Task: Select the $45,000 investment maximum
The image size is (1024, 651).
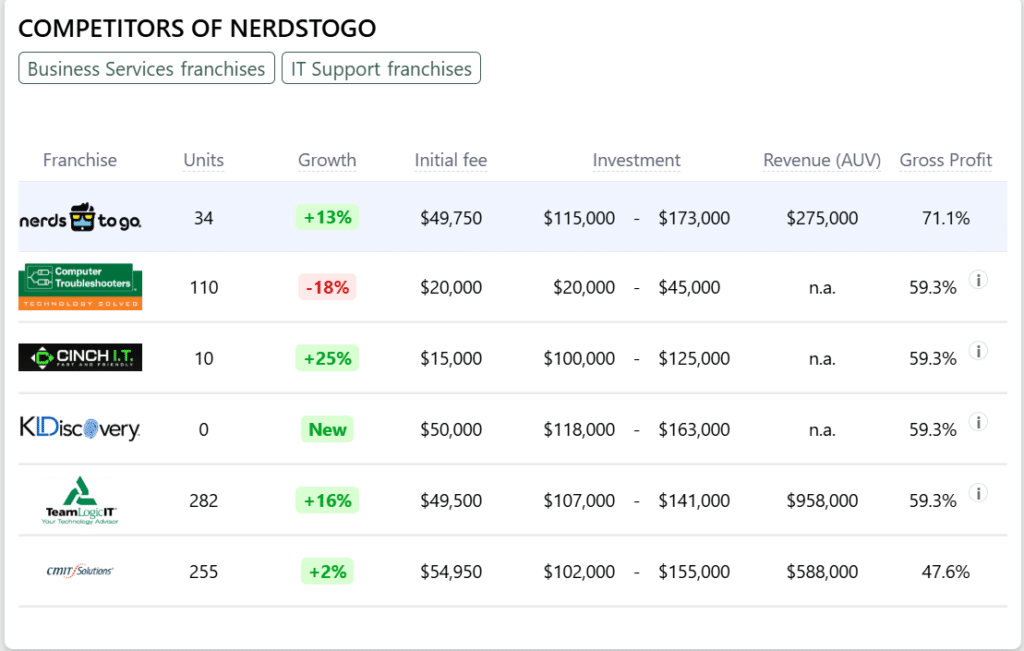Action: coord(689,287)
